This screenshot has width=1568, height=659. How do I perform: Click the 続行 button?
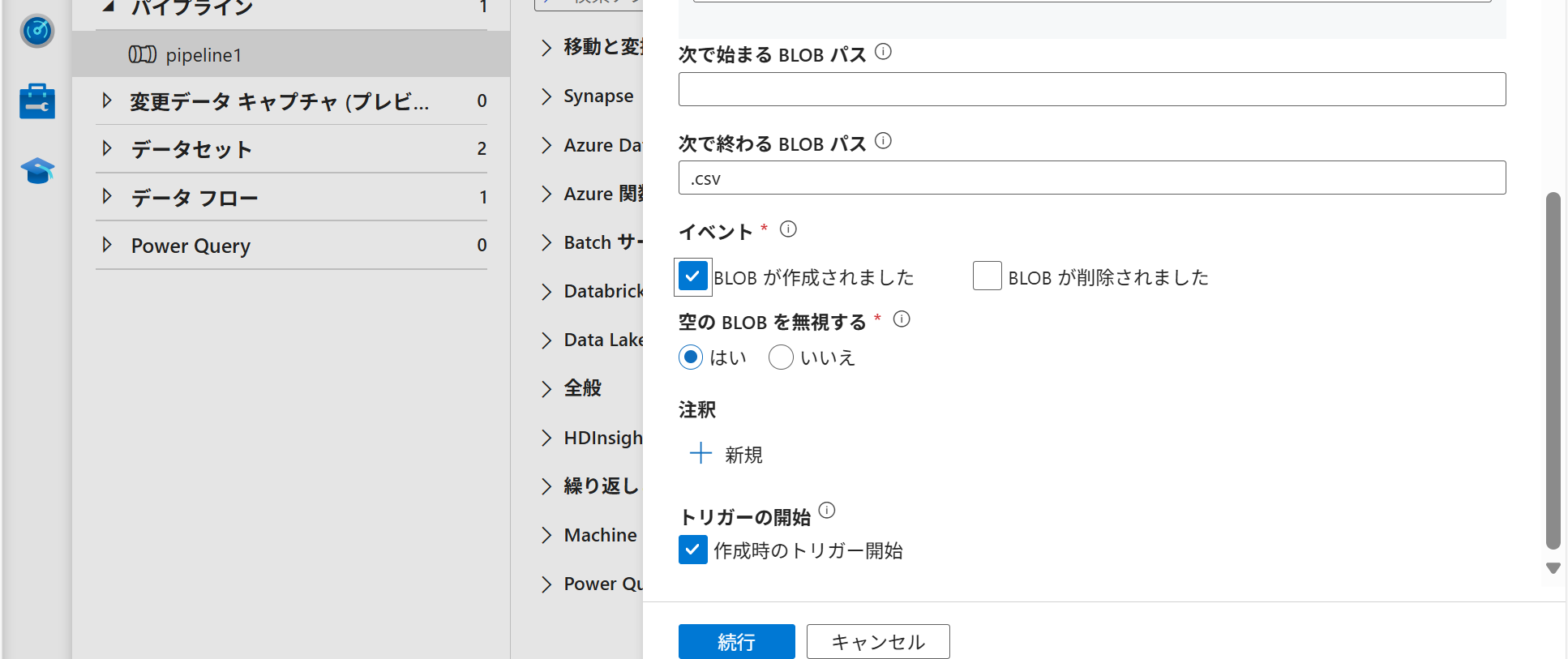coord(736,641)
